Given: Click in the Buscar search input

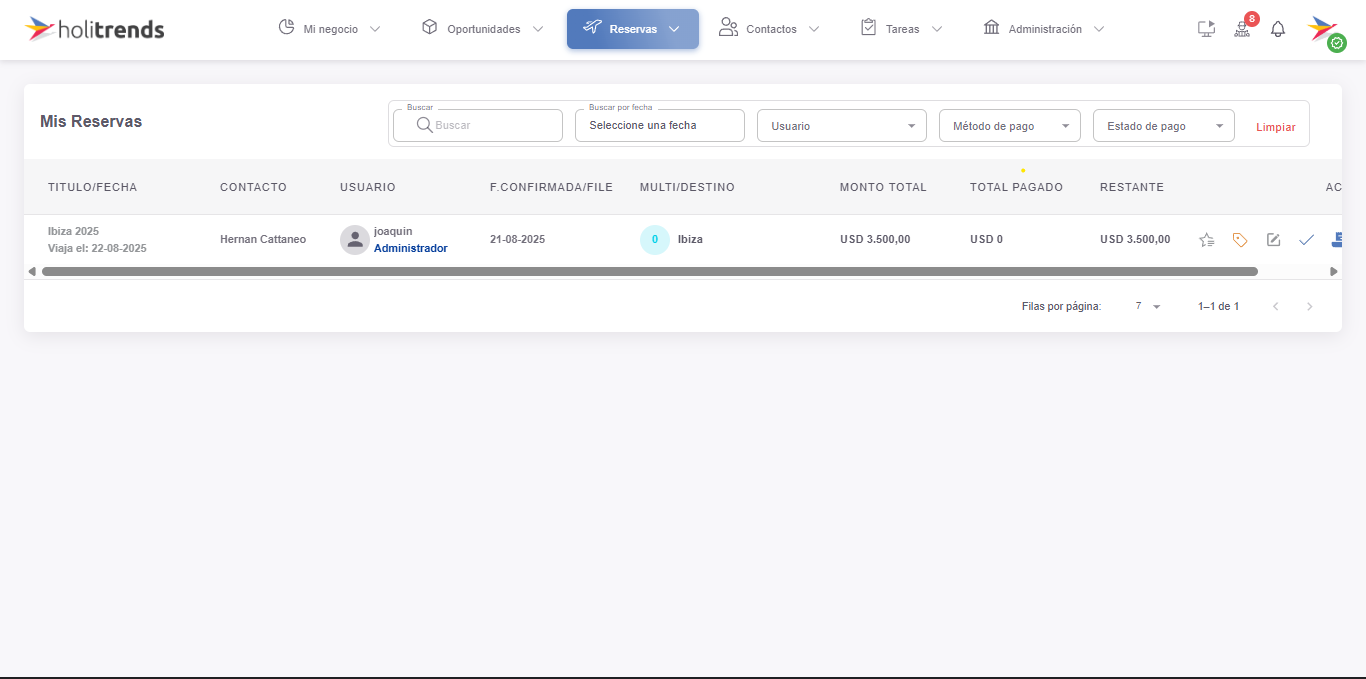Looking at the screenshot, I should click(x=478, y=125).
